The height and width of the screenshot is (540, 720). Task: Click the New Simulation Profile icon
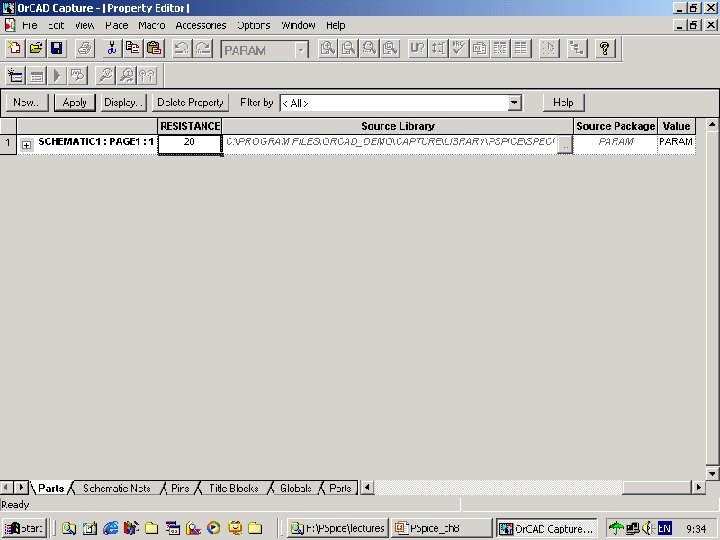pyautogui.click(x=15, y=76)
